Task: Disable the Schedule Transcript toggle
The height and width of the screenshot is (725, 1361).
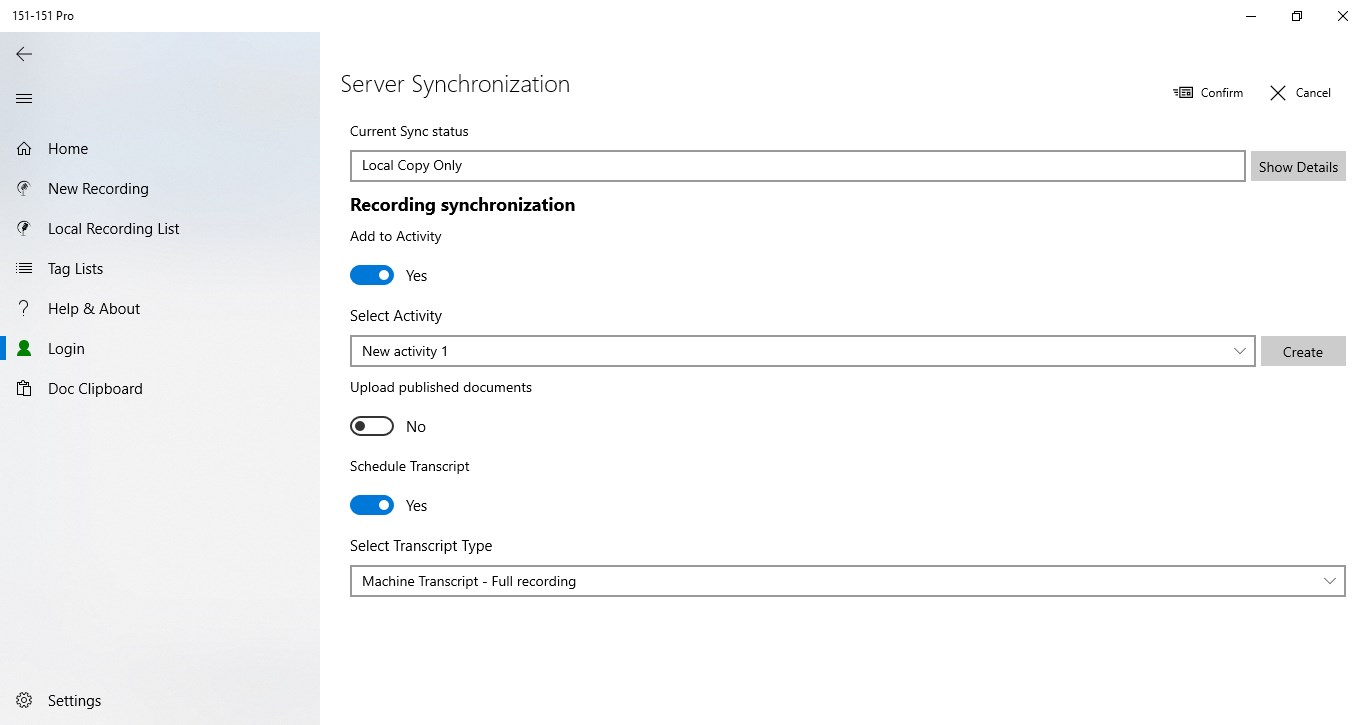Action: tap(372, 506)
